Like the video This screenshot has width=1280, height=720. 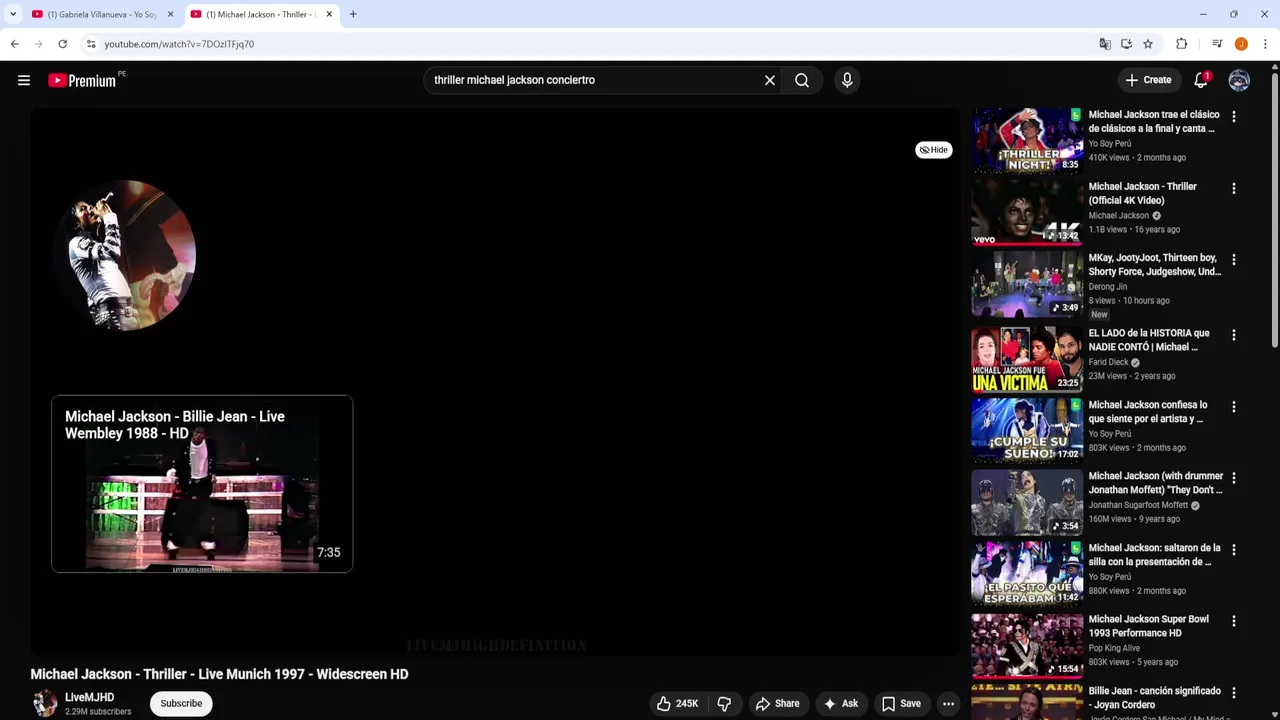coord(677,704)
